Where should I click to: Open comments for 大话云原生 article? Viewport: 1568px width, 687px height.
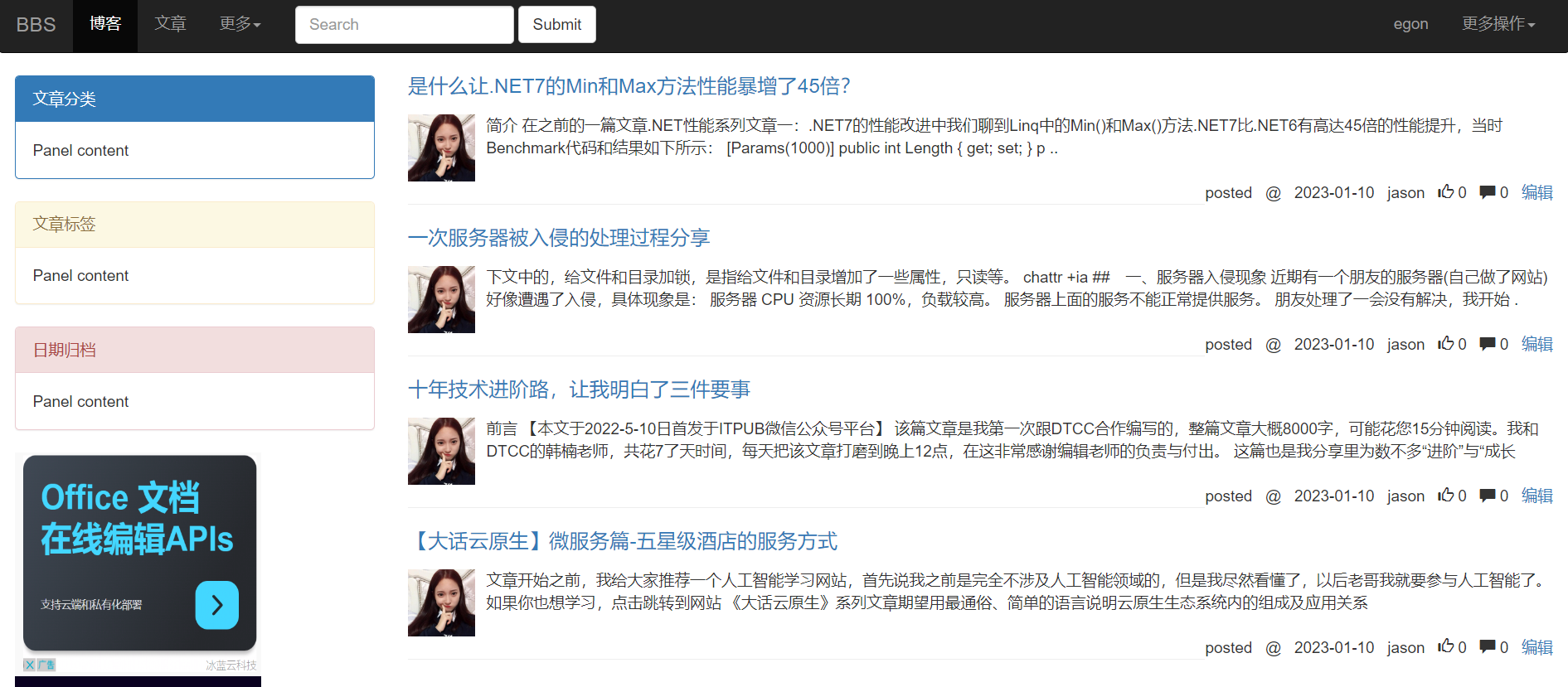[1488, 647]
